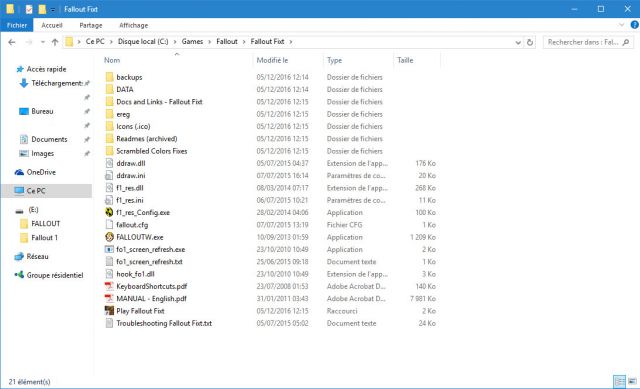The height and width of the screenshot is (389, 640).
Task: Select the FALLOUTW.exe Vault Boy icon
Action: 109,237
